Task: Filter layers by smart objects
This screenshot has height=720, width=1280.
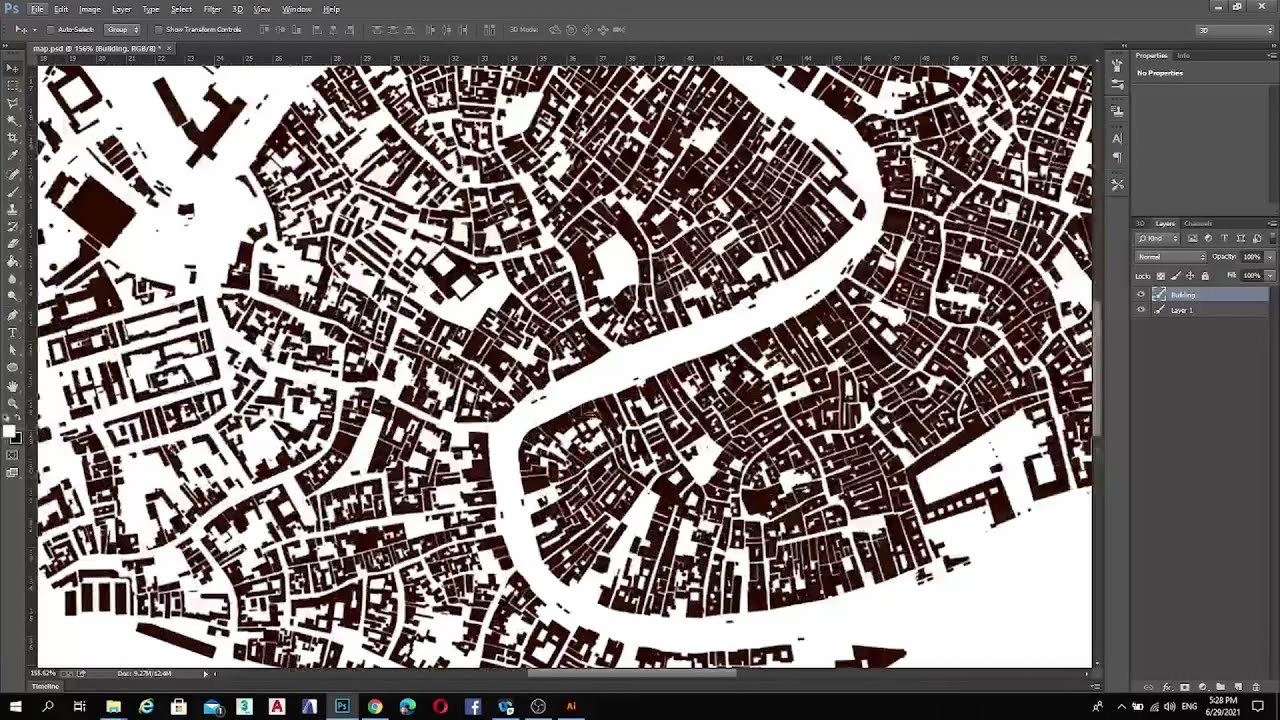Action: 1257,238
